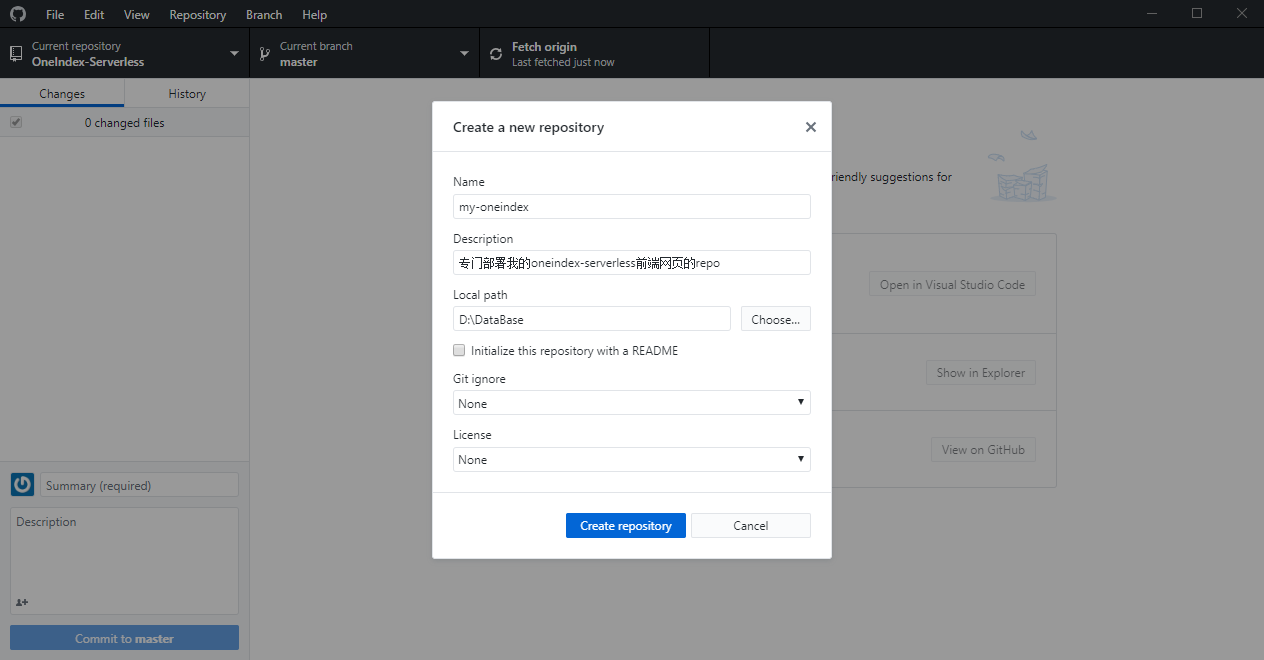Screen dimensions: 1264x660
Task: Expand the Current repository selector arrow
Action: point(234,54)
